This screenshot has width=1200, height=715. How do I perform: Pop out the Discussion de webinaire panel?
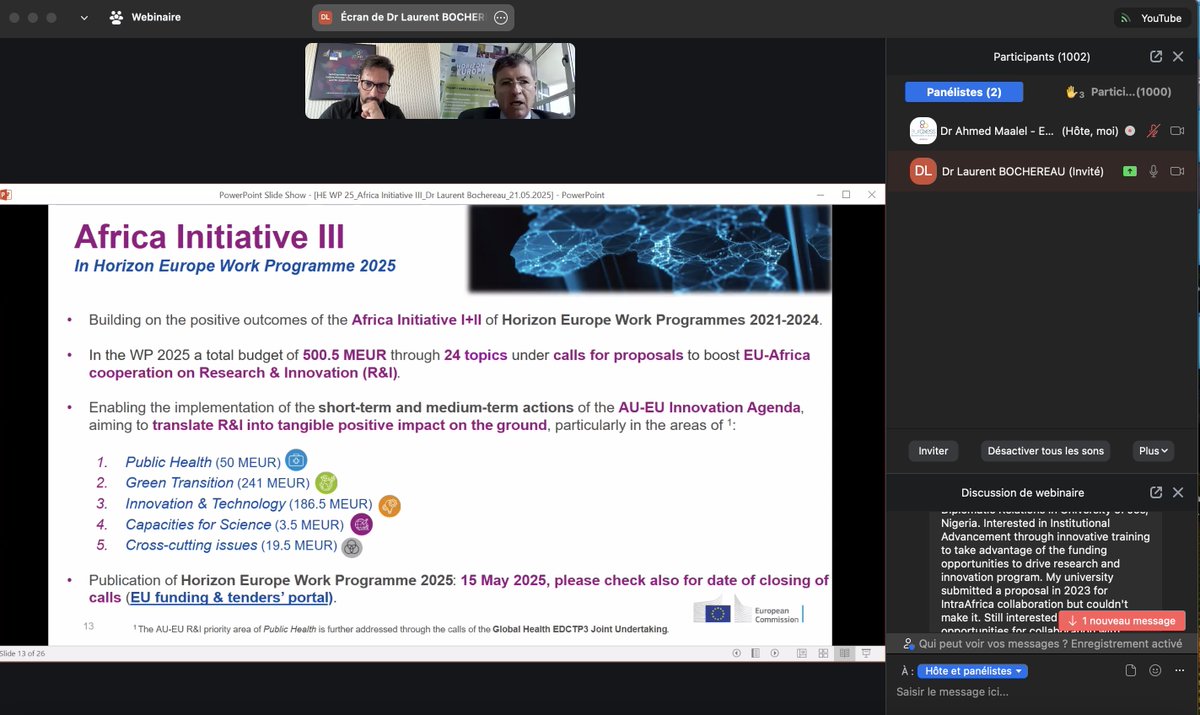(x=1156, y=492)
